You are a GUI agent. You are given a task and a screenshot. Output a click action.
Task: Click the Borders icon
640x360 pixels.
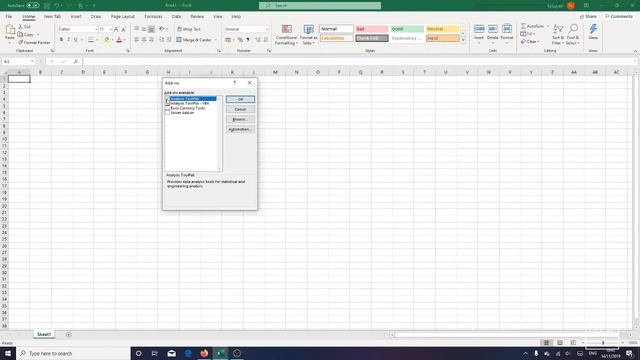click(91, 40)
